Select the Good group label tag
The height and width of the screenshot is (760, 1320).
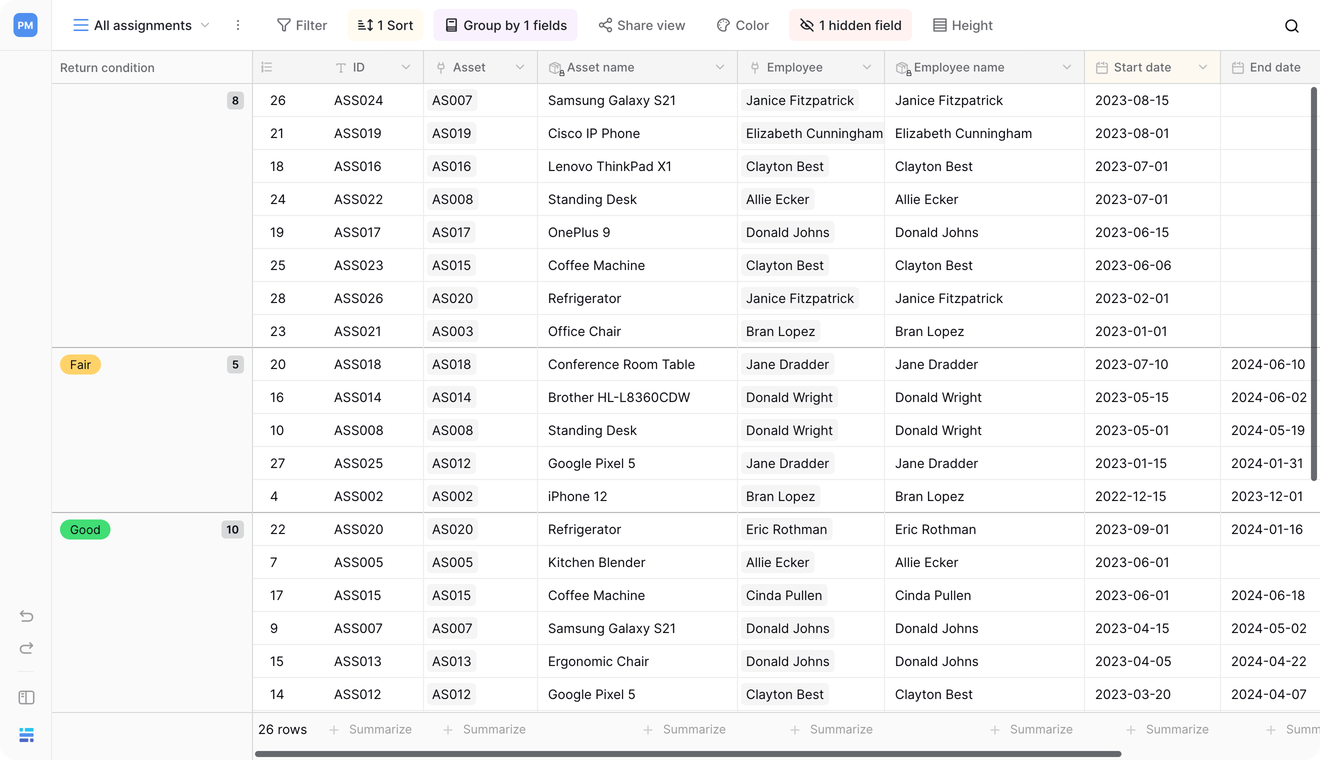85,530
